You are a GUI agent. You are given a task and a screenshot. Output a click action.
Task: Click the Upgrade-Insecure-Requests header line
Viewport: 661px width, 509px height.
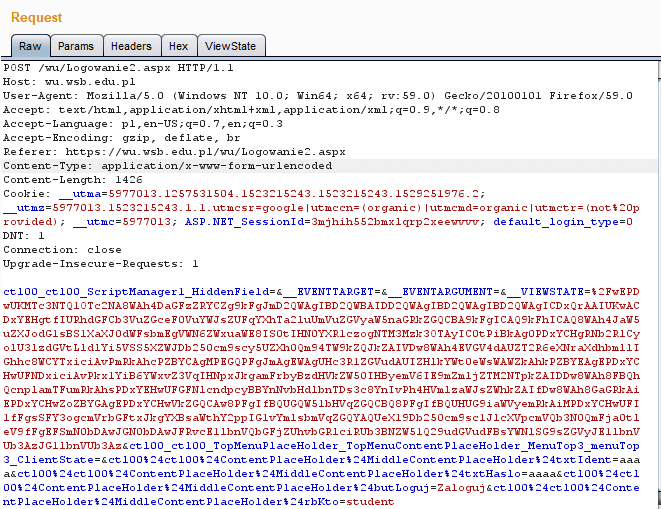click(x=100, y=264)
